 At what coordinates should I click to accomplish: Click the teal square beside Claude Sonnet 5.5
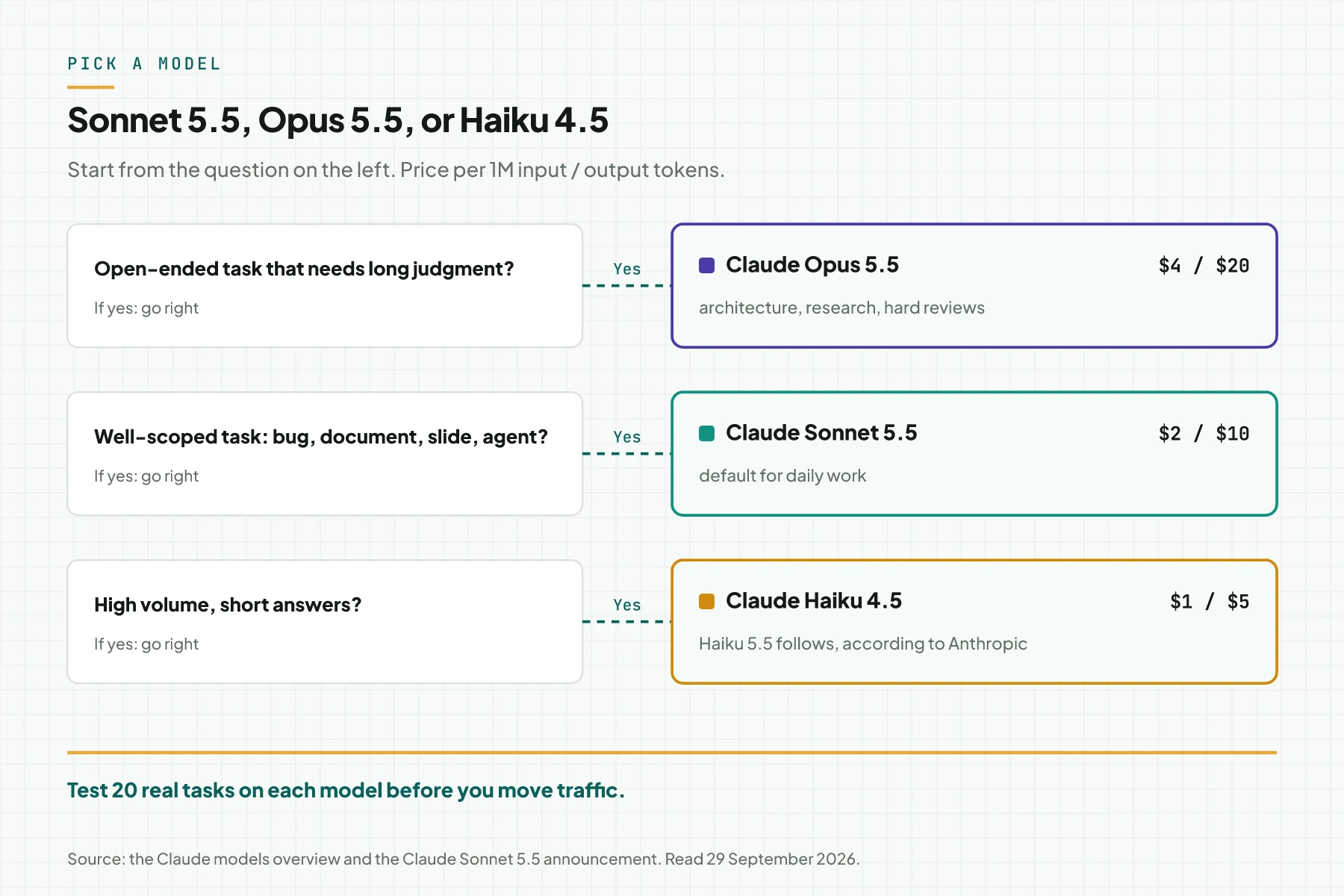(706, 433)
